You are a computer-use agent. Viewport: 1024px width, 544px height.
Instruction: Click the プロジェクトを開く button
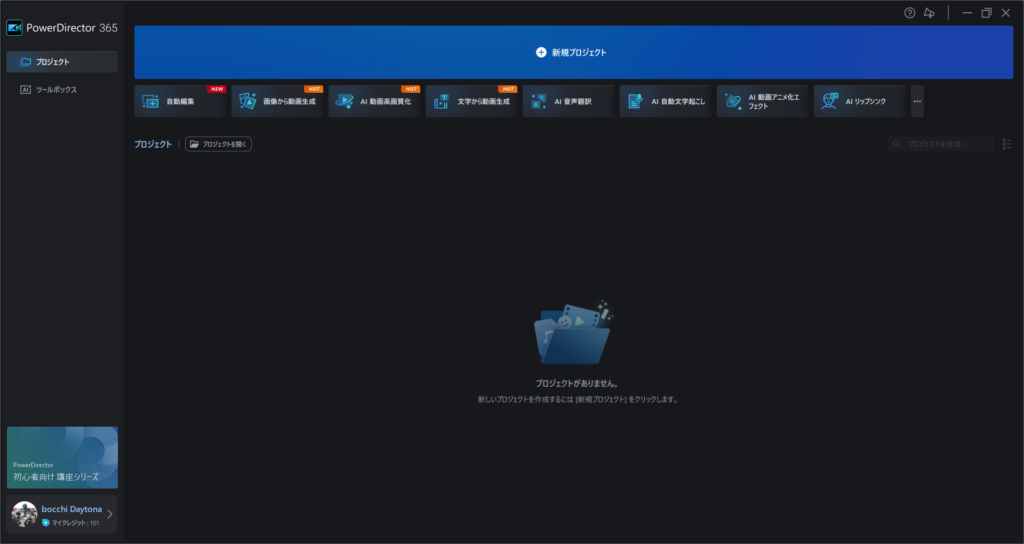click(218, 144)
